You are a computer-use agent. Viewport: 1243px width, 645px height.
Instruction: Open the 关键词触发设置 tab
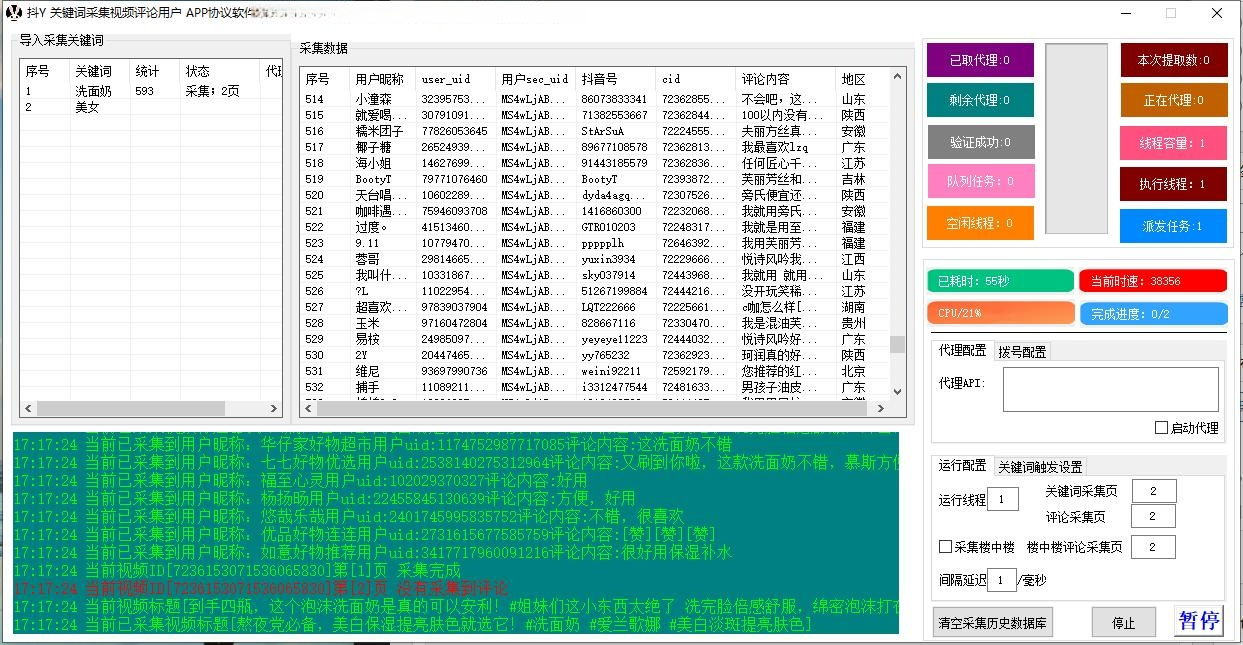coord(1040,467)
